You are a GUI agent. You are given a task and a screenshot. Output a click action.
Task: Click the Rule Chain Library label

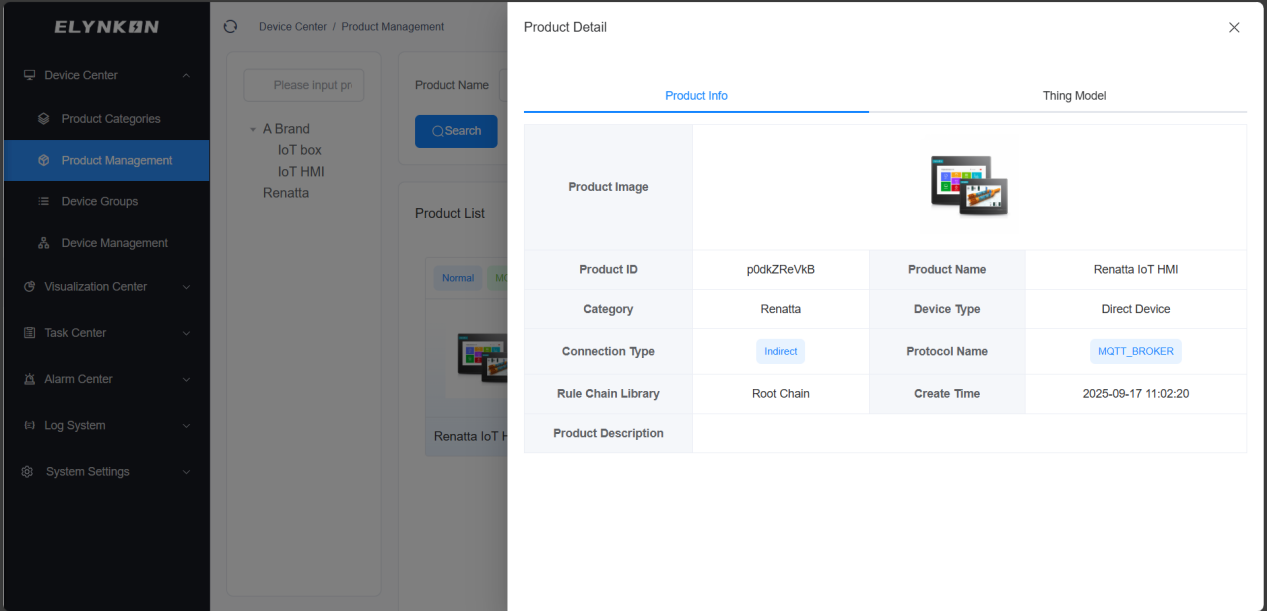click(608, 394)
